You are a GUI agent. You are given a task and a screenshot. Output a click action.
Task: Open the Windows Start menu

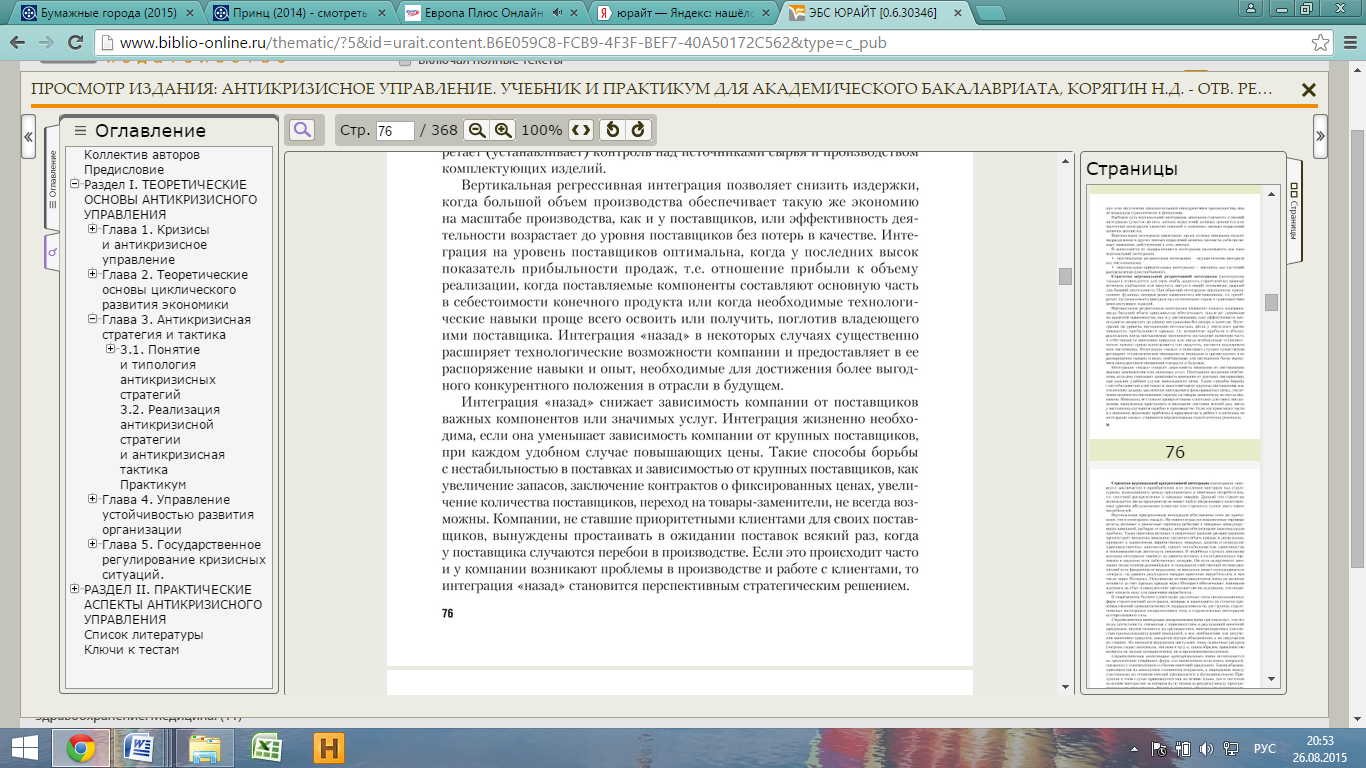click(24, 748)
